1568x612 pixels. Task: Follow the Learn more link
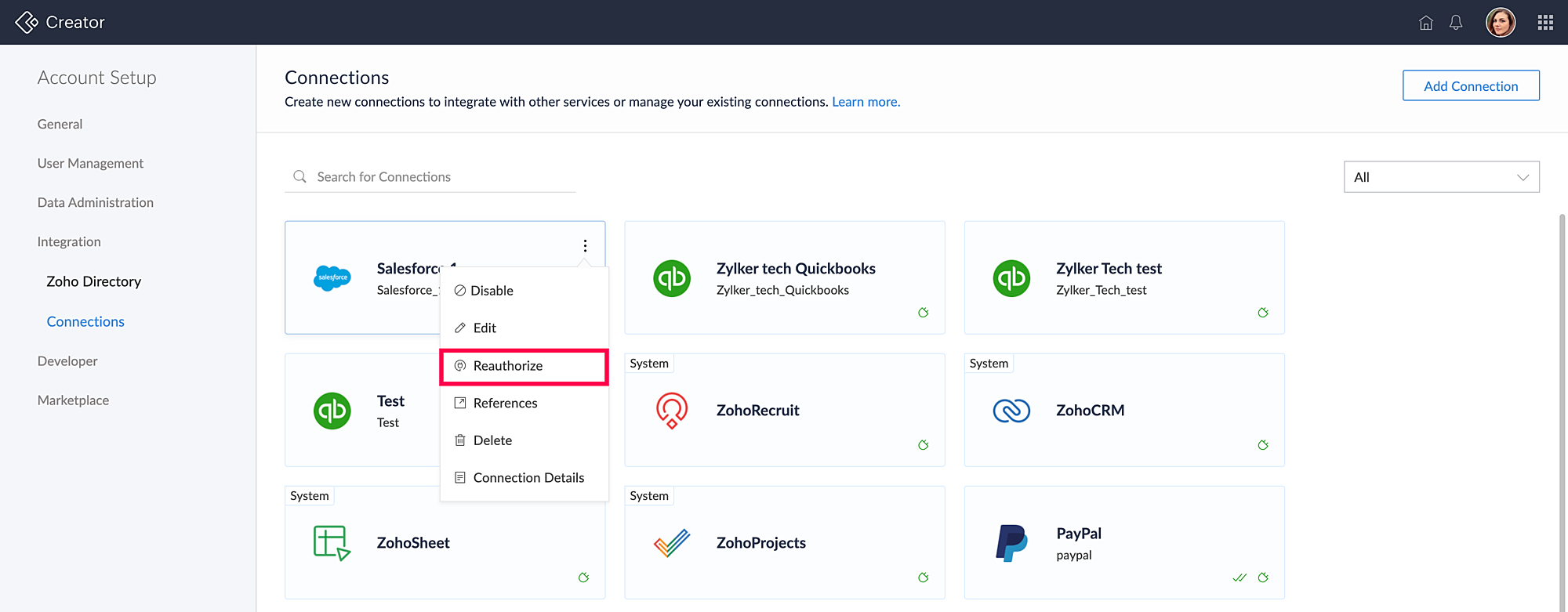(x=866, y=102)
